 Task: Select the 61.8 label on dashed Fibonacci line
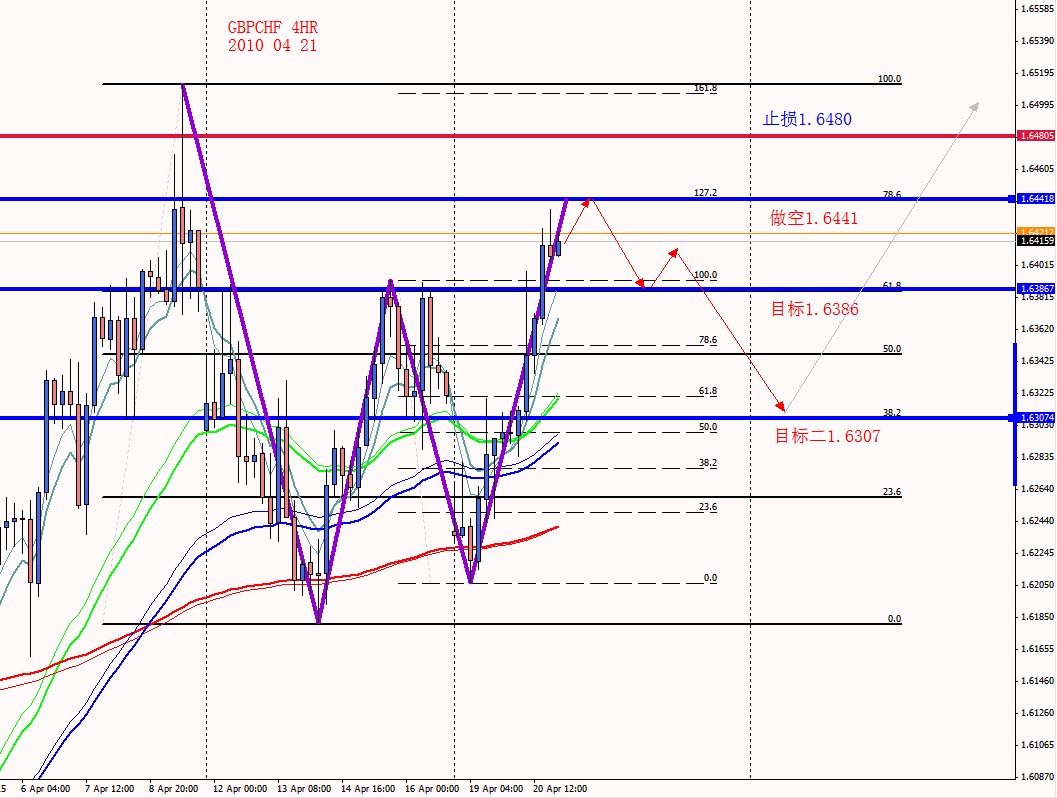pos(708,391)
